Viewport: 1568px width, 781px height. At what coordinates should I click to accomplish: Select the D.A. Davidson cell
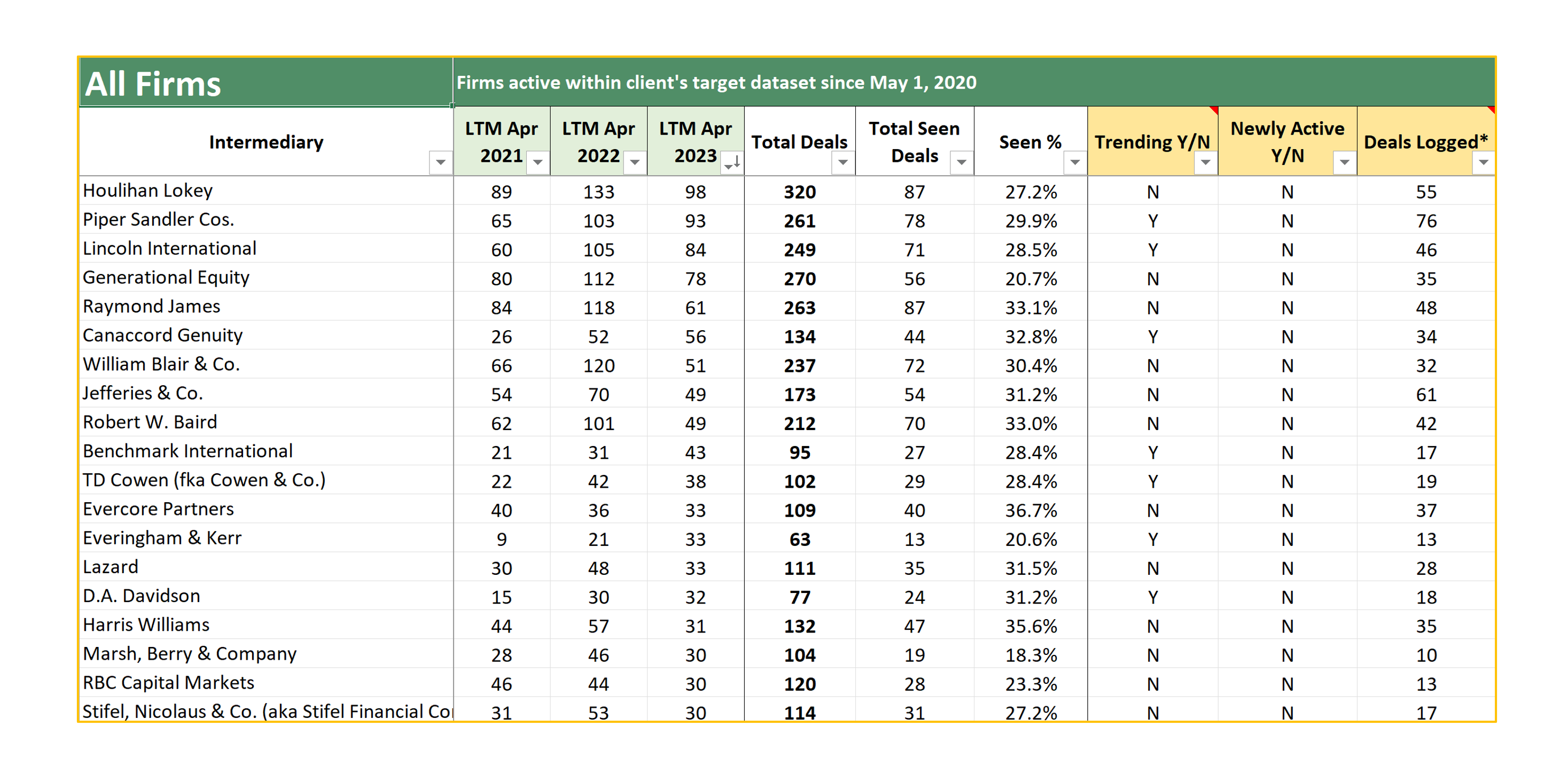[266, 596]
